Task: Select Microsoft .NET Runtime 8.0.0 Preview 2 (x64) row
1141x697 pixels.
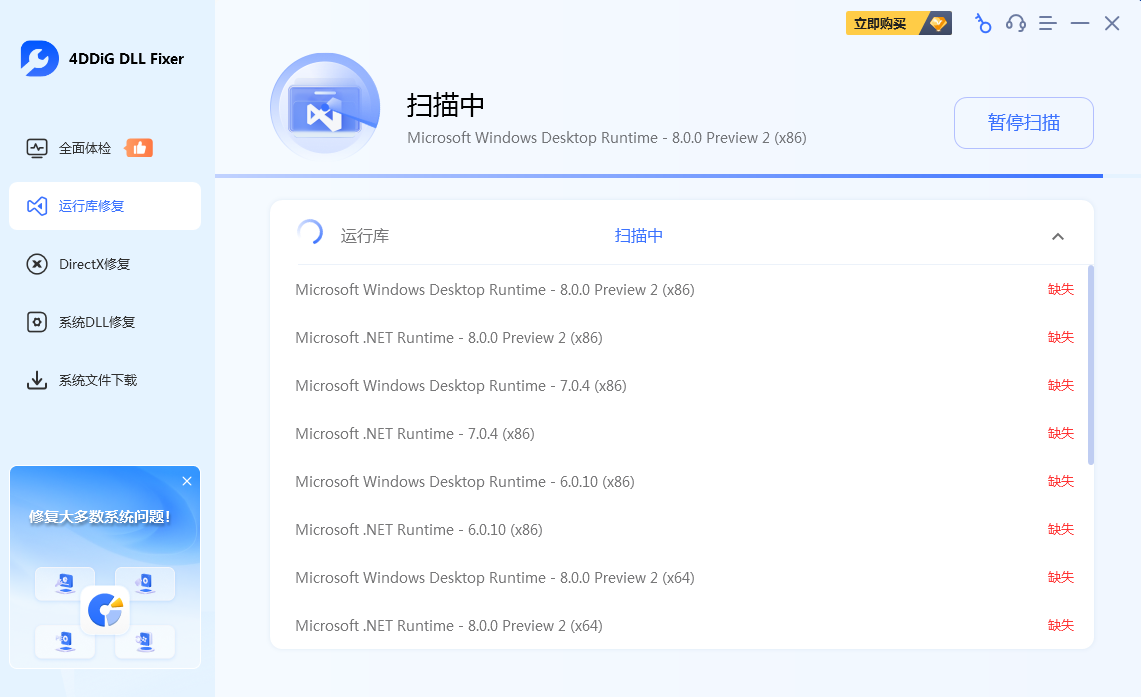Action: [684, 626]
